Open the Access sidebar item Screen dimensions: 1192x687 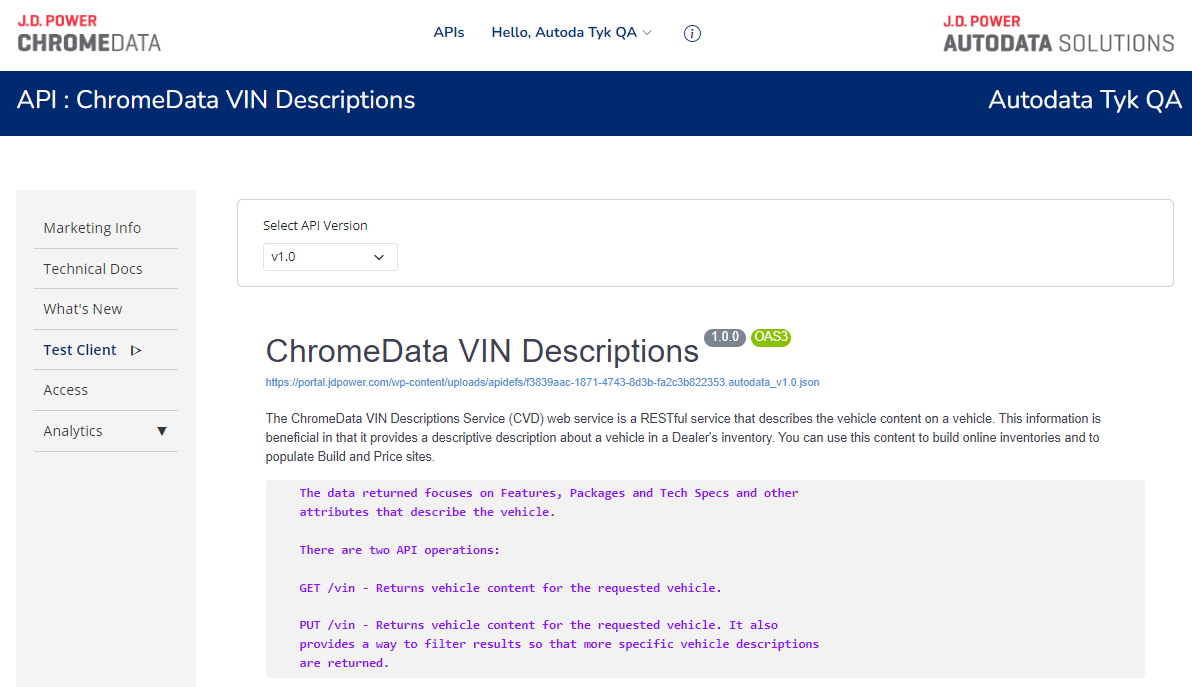(66, 390)
